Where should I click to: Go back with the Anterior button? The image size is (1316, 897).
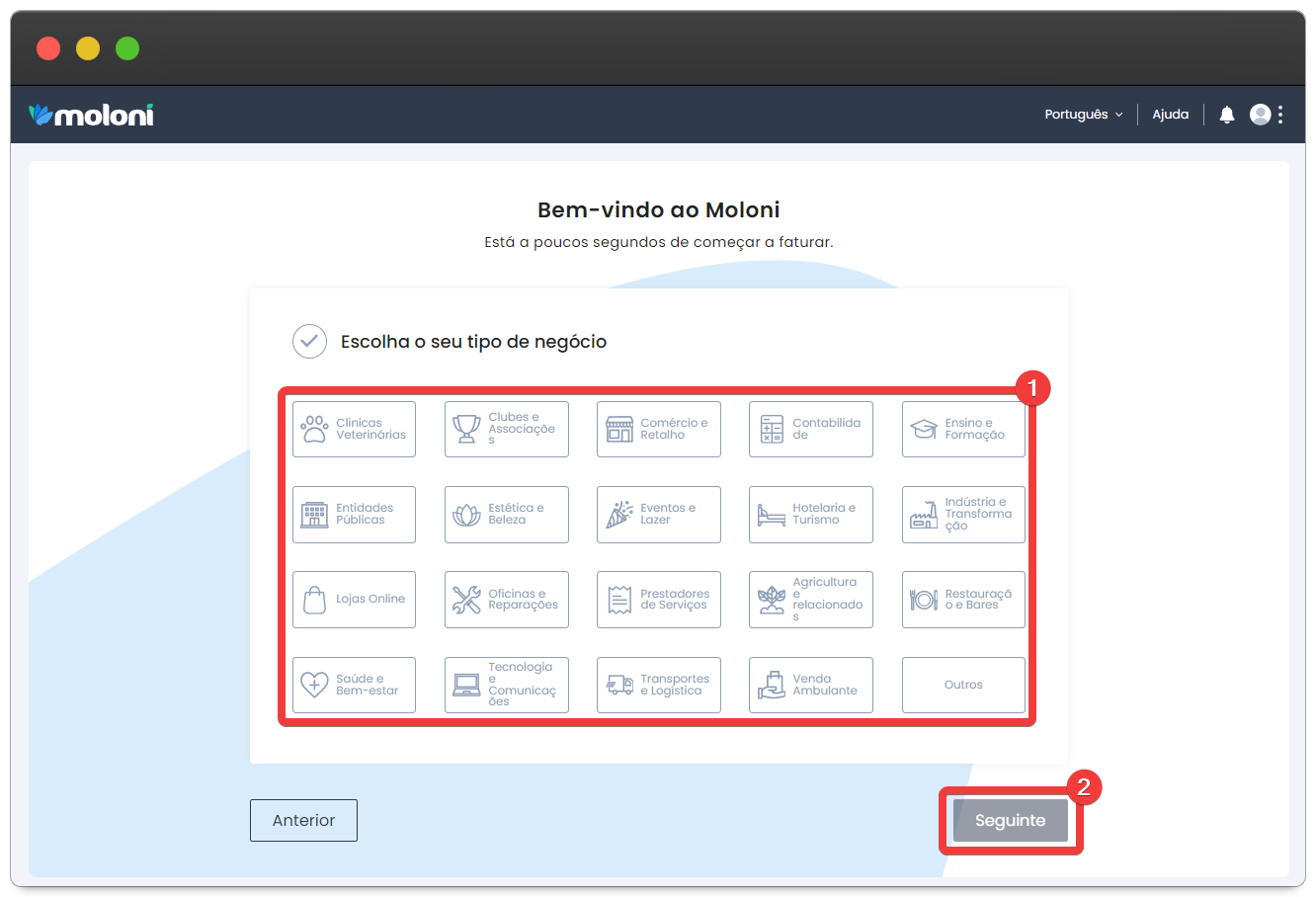(x=303, y=820)
